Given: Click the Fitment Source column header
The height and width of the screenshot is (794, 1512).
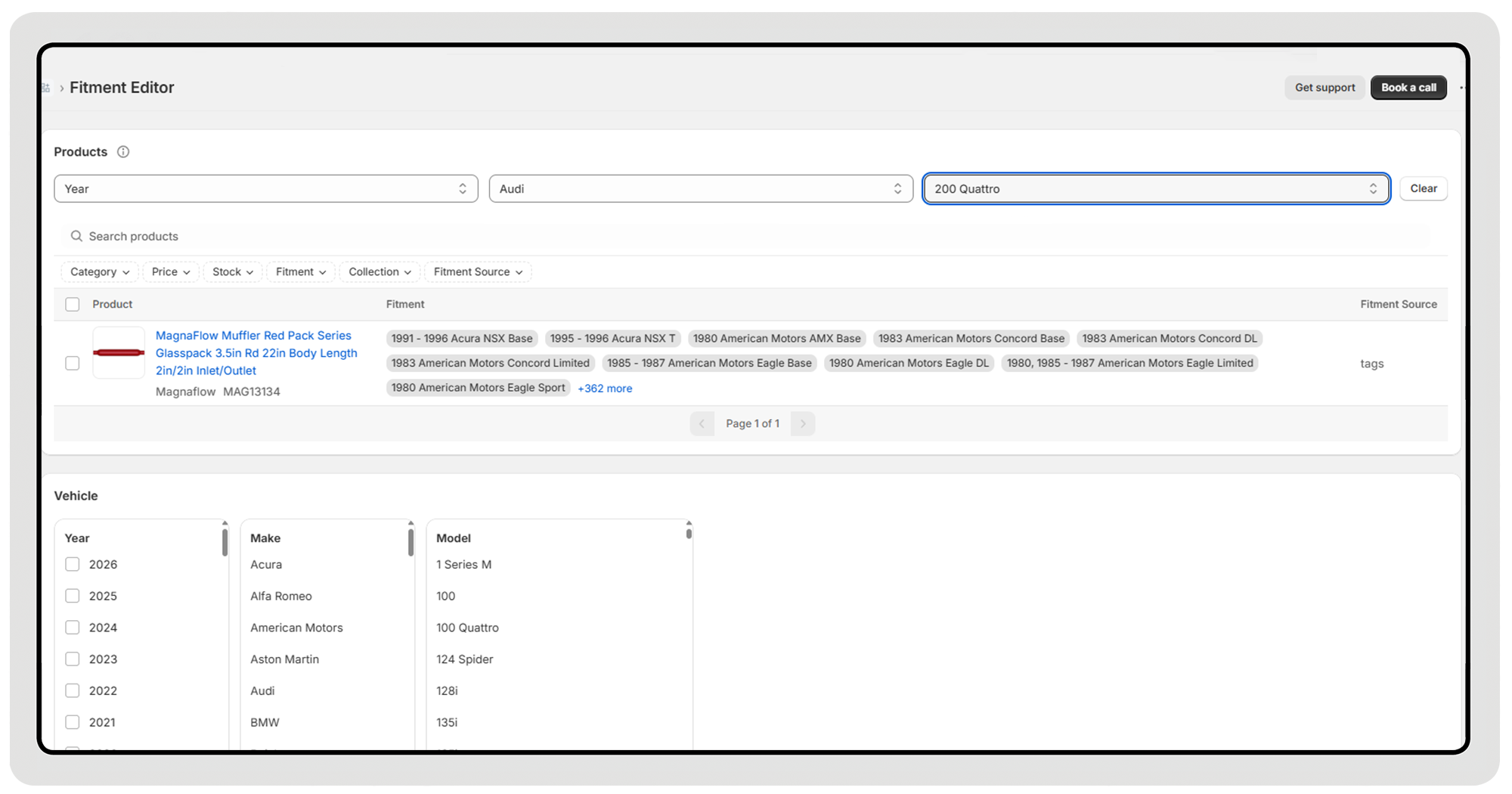Looking at the screenshot, I should 1399,304.
